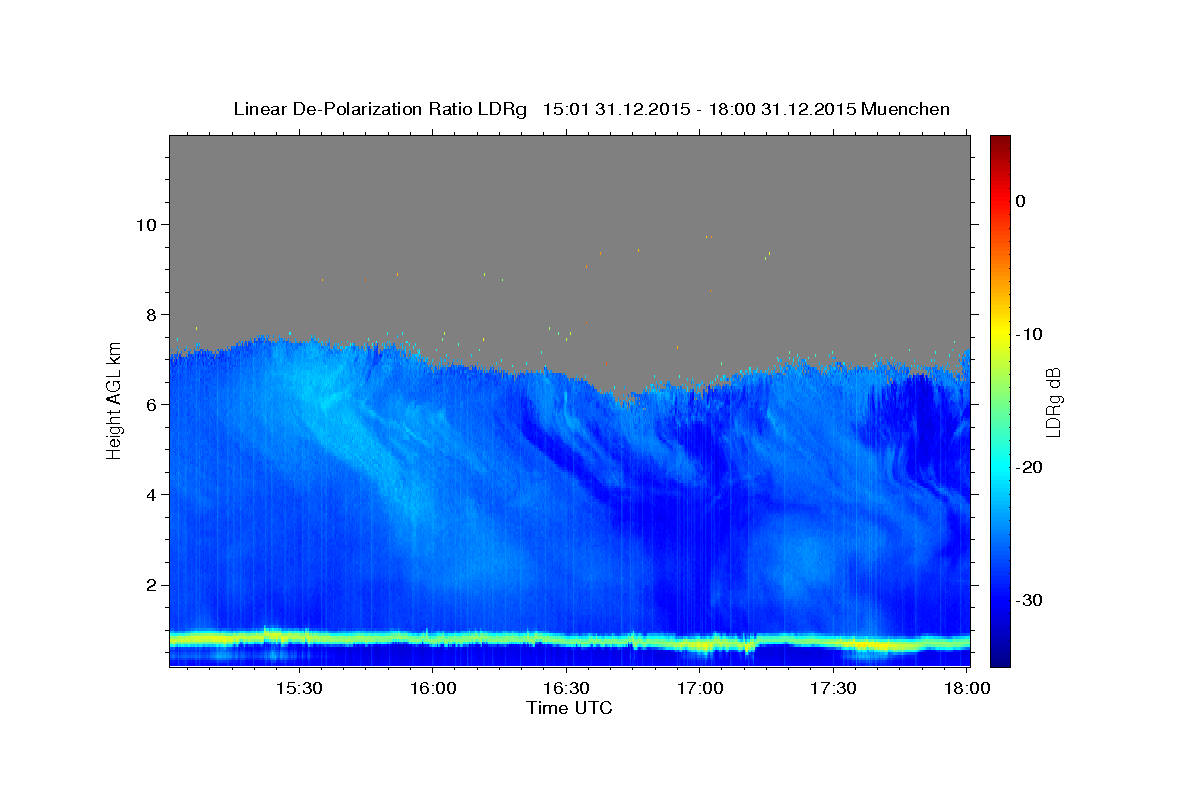Click the 18:00 time tick label

click(x=967, y=689)
